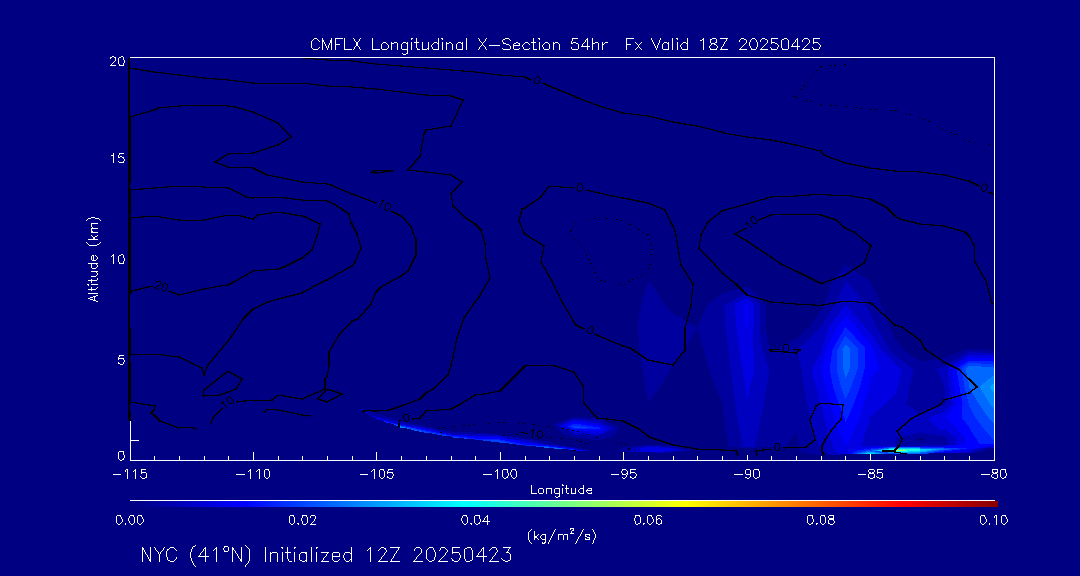Click the color bar value 0.10
This screenshot has width=1080, height=576.
coord(993,520)
